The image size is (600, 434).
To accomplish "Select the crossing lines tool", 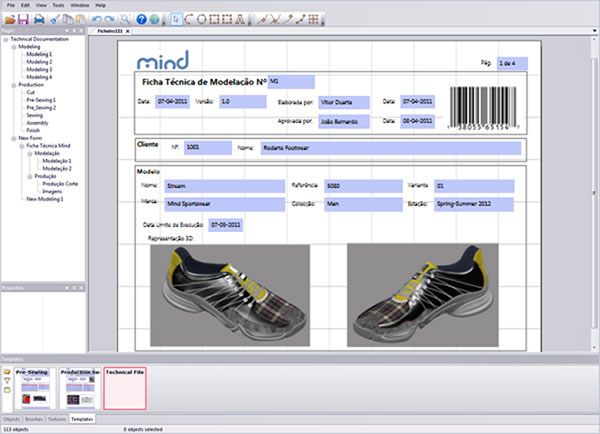I will [275, 19].
